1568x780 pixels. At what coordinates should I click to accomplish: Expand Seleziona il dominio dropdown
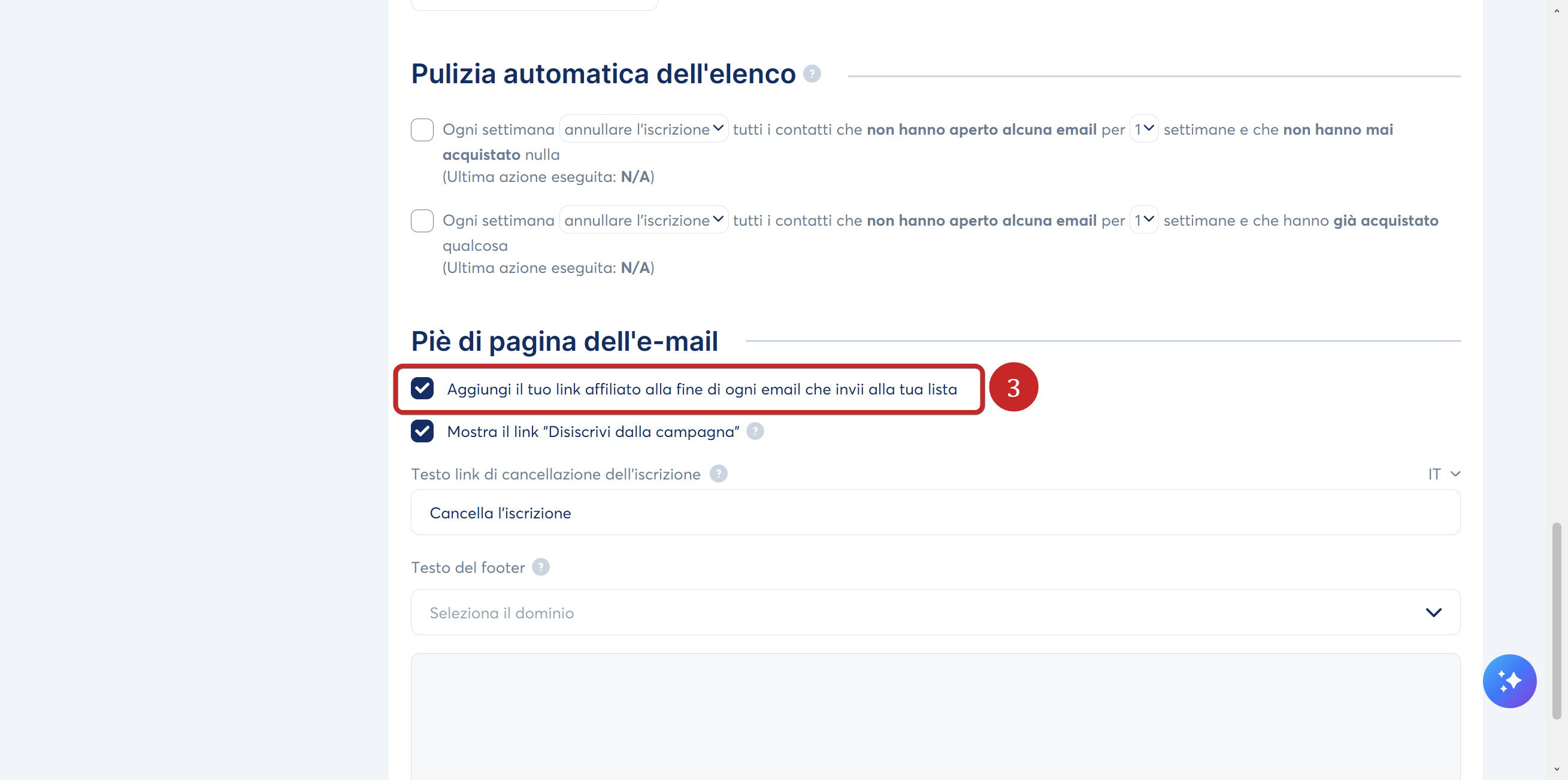(935, 611)
